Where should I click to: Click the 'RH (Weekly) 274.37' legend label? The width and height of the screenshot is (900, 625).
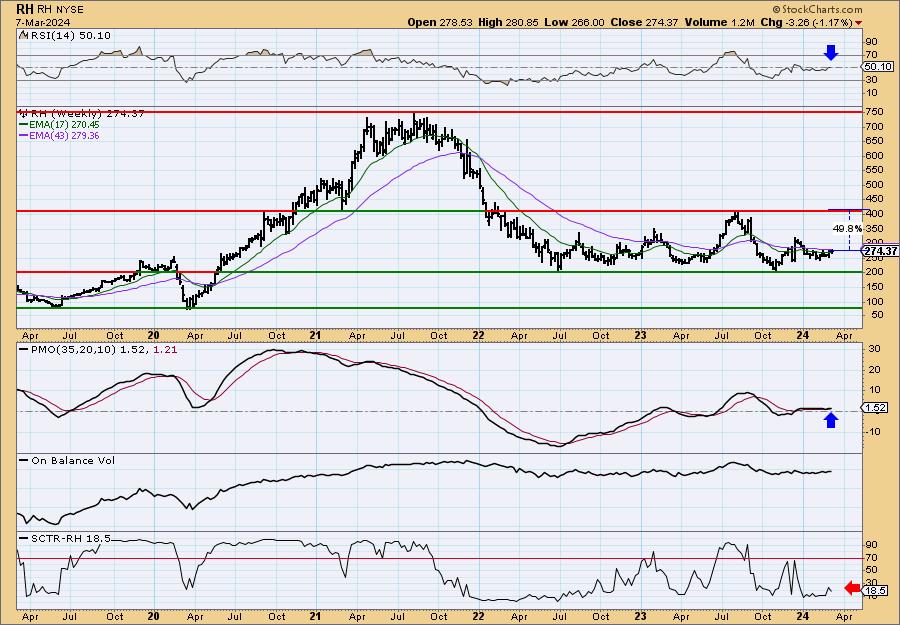[86, 114]
